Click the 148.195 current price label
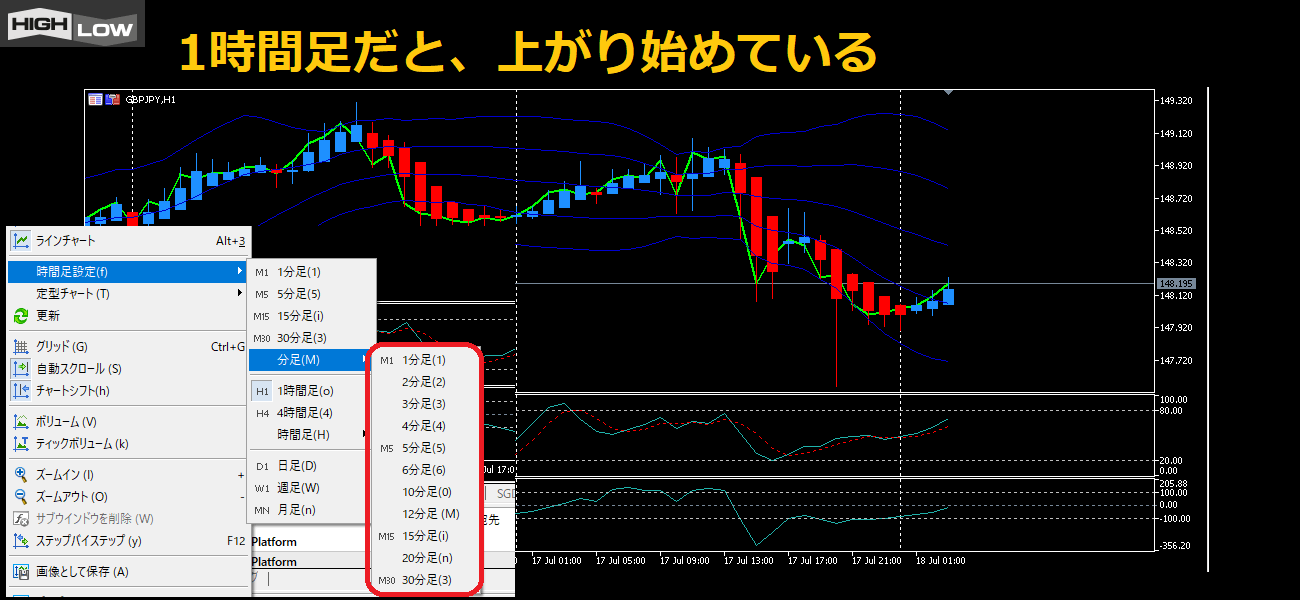Screen dimensions: 1300x600 [1175, 284]
